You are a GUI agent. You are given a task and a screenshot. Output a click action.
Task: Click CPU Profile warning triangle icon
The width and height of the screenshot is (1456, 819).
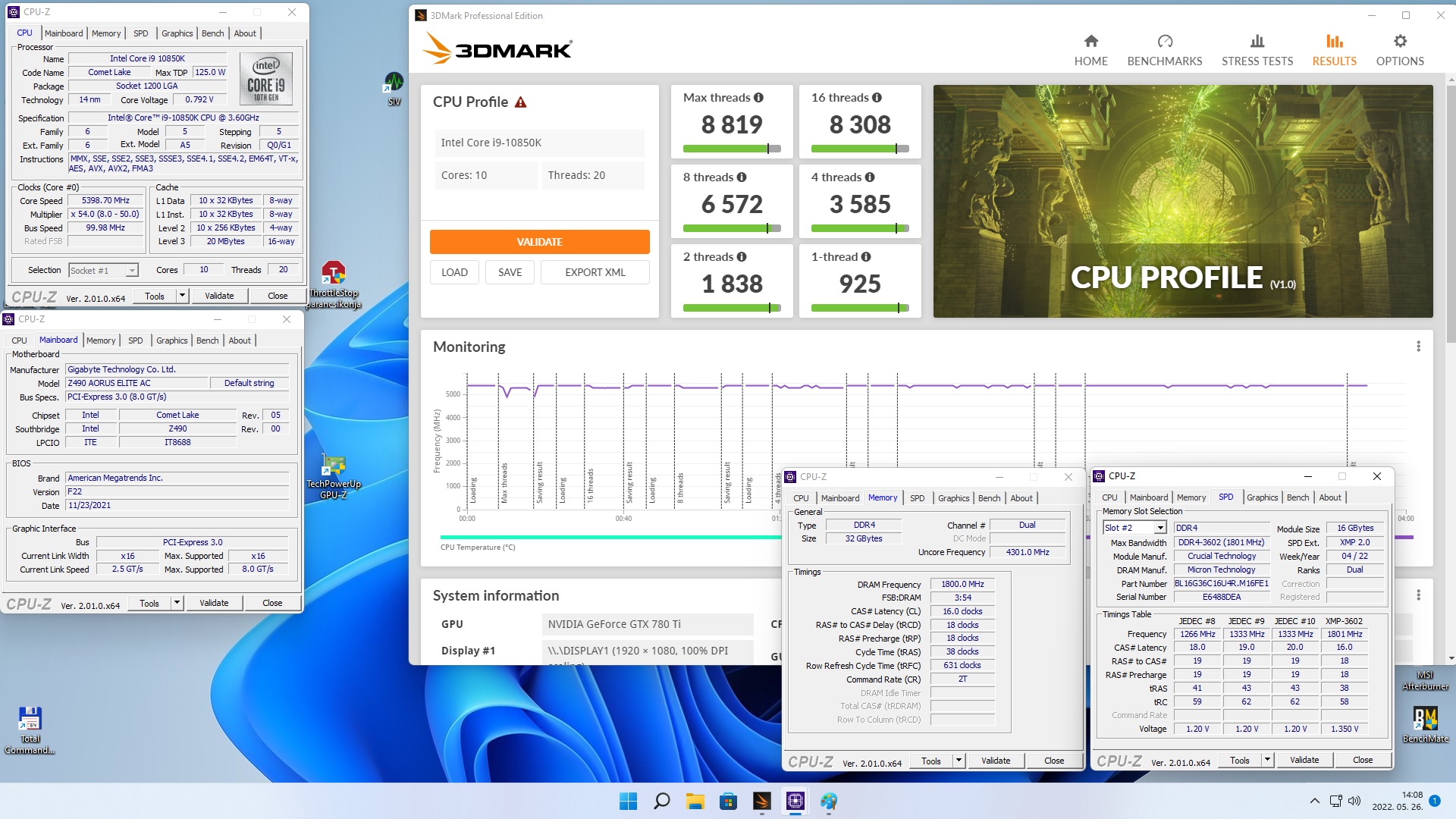(520, 102)
